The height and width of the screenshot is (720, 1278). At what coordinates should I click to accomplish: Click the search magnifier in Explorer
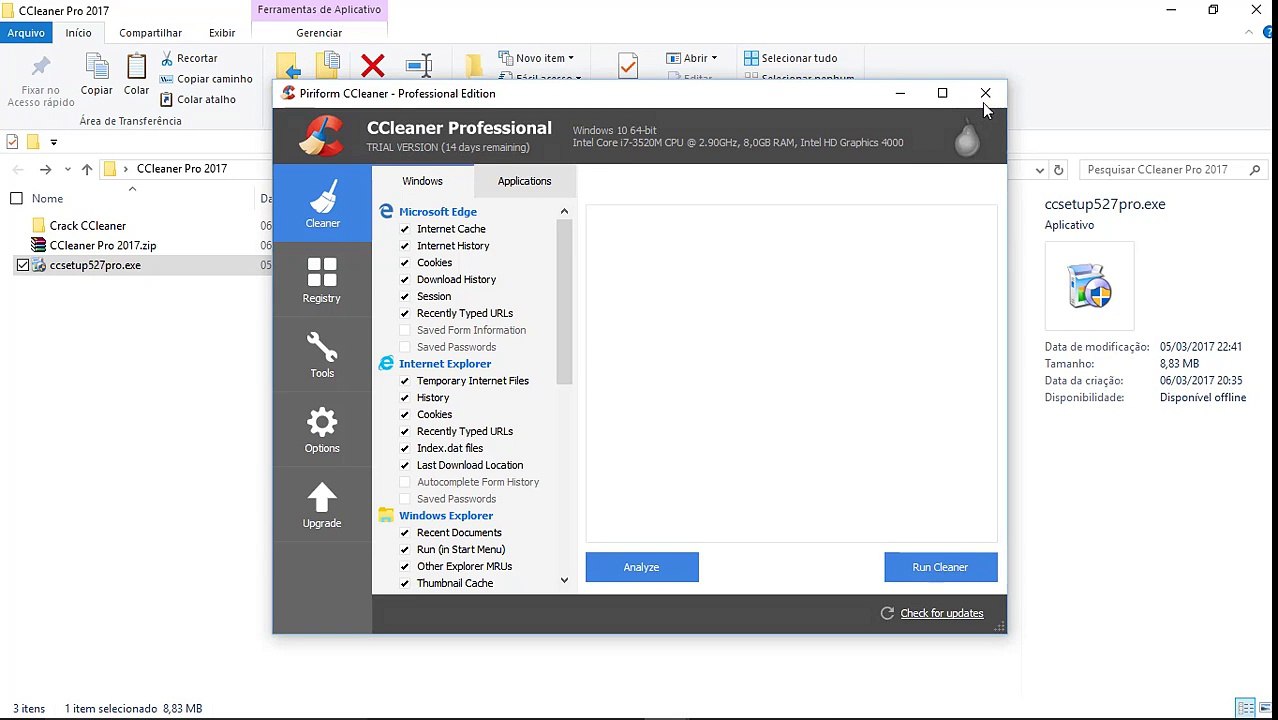(x=1256, y=169)
